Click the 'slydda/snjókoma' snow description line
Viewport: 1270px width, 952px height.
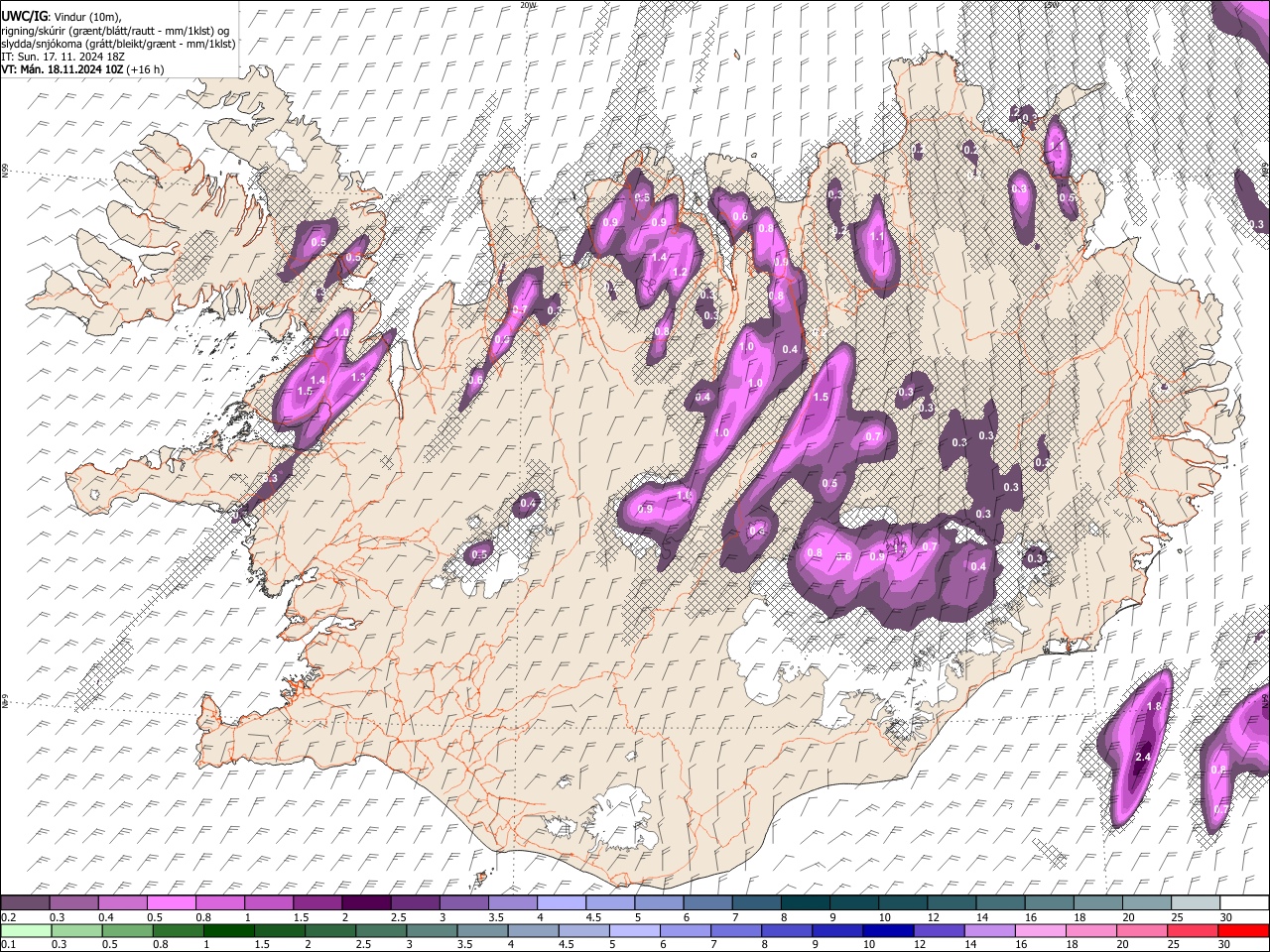pos(118,44)
